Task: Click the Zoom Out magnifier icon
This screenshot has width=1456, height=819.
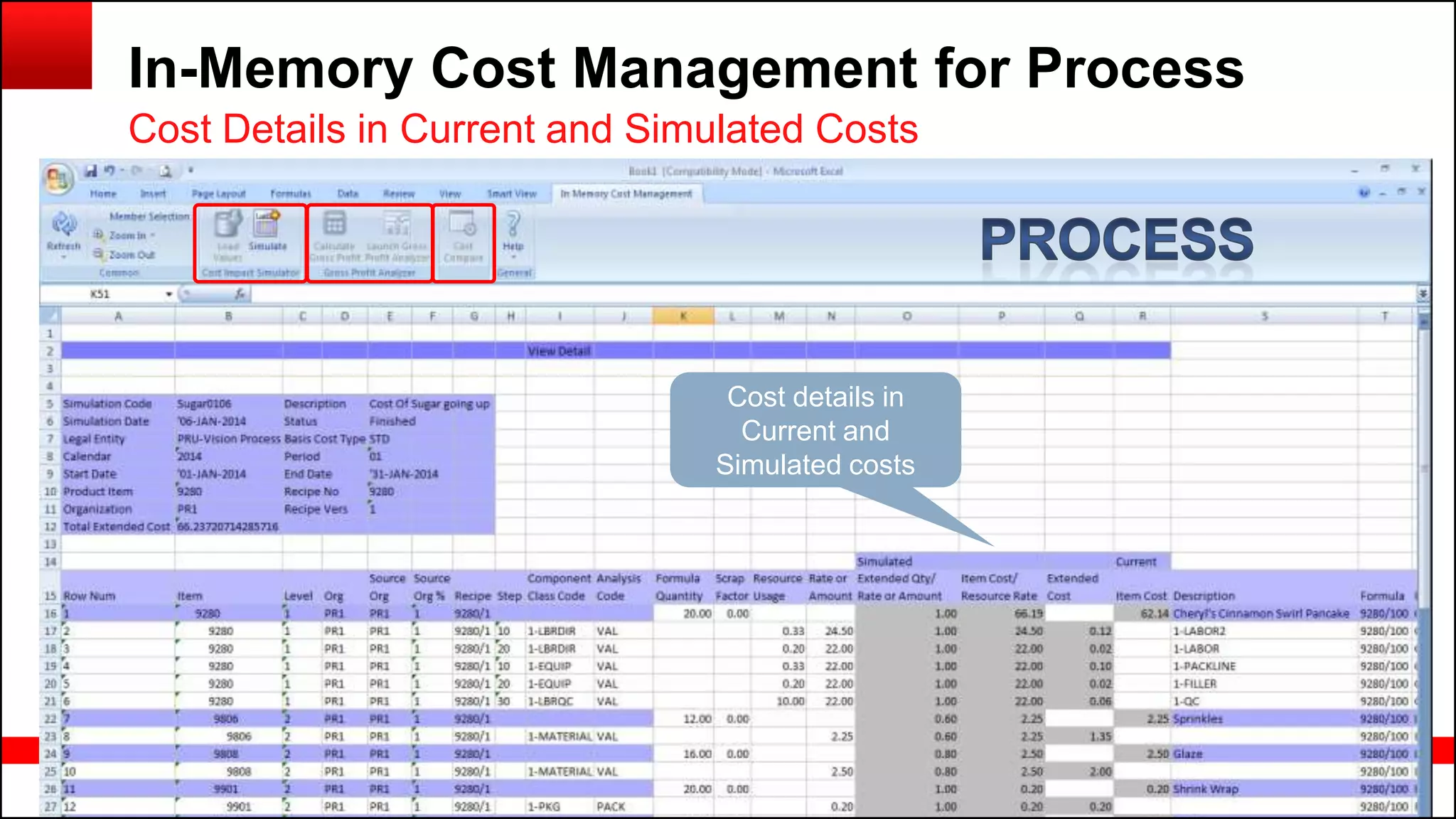Action: (99, 254)
